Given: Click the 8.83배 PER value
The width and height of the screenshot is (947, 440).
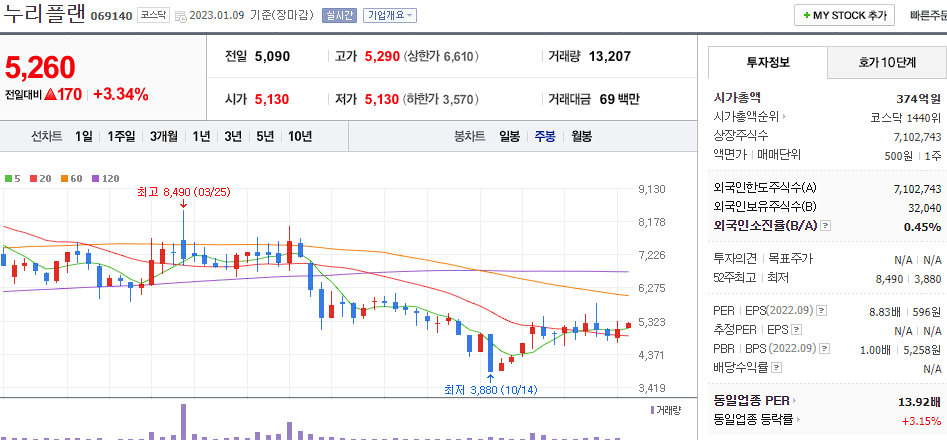Looking at the screenshot, I should pyautogui.click(x=884, y=312).
